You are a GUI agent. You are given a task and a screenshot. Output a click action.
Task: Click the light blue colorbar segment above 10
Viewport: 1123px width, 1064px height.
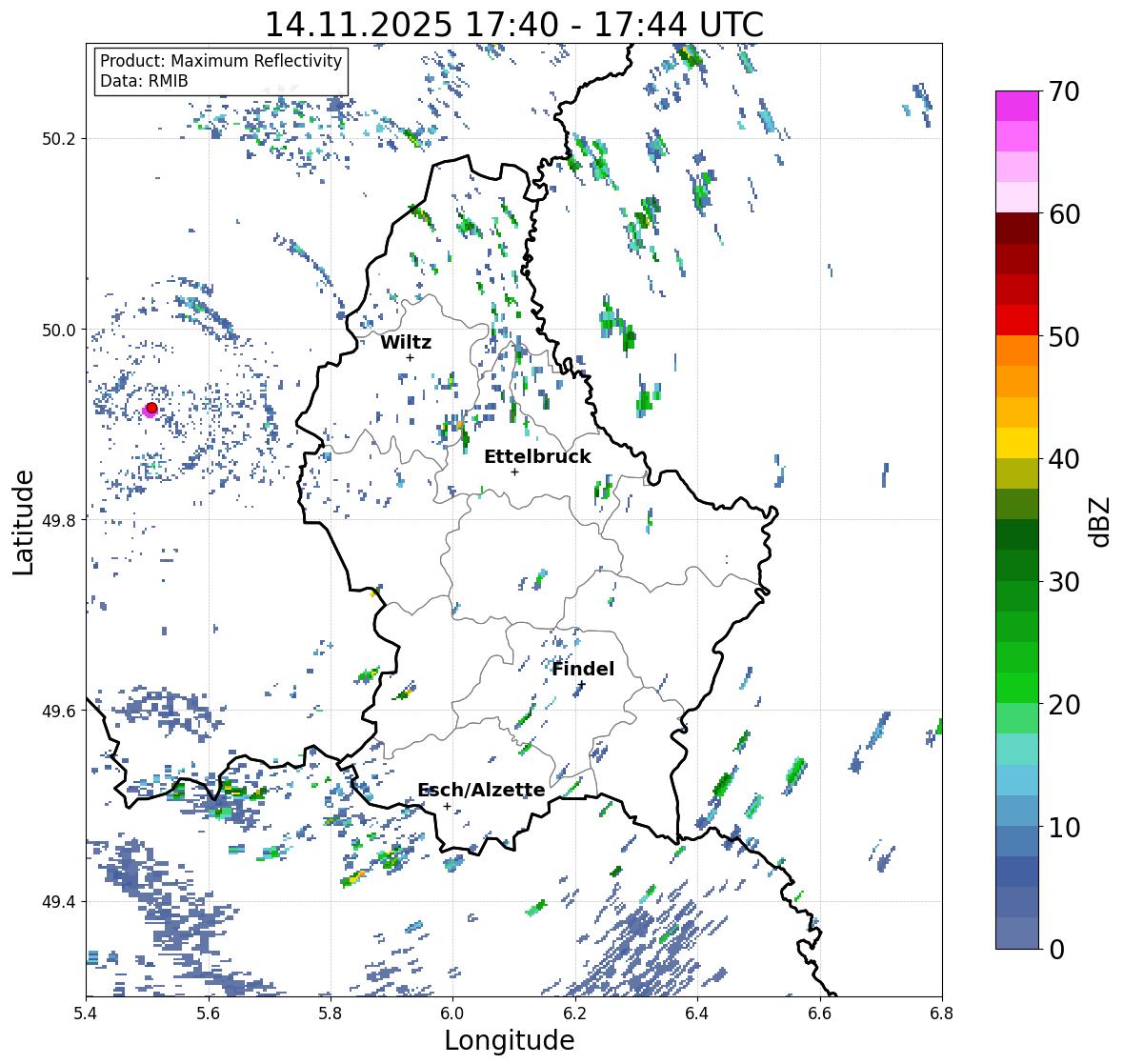[x=1017, y=811]
